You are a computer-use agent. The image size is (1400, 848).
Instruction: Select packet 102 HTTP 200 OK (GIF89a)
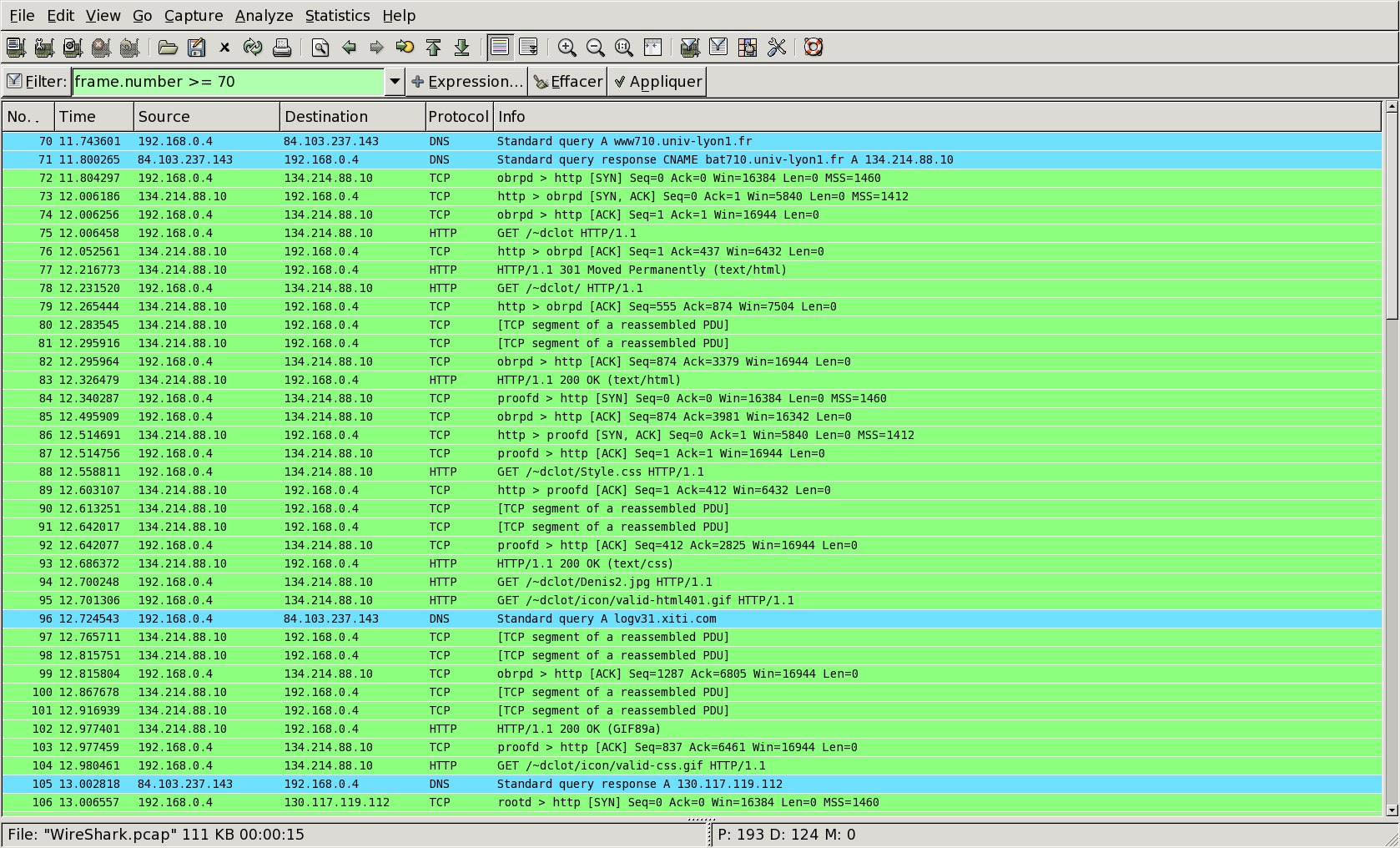(692, 729)
